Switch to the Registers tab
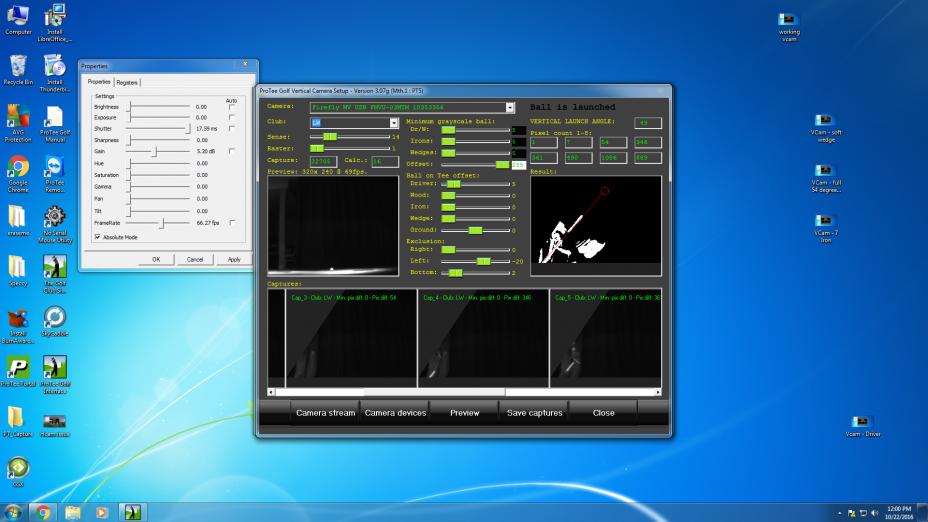Screen dimensions: 928x522 (127, 82)
